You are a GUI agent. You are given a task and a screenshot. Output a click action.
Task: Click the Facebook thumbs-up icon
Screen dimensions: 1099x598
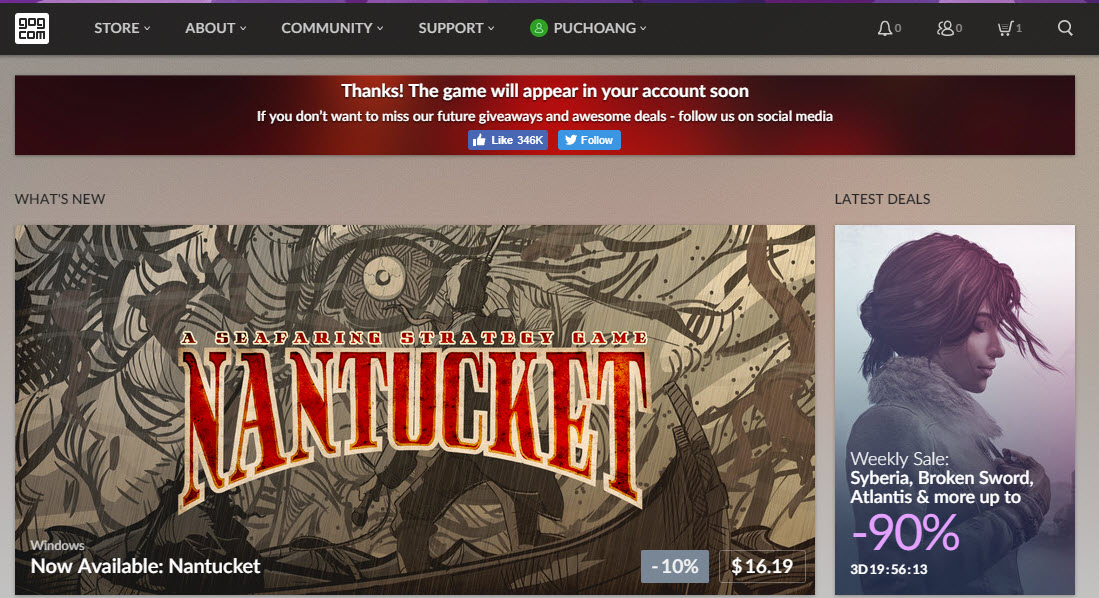479,140
